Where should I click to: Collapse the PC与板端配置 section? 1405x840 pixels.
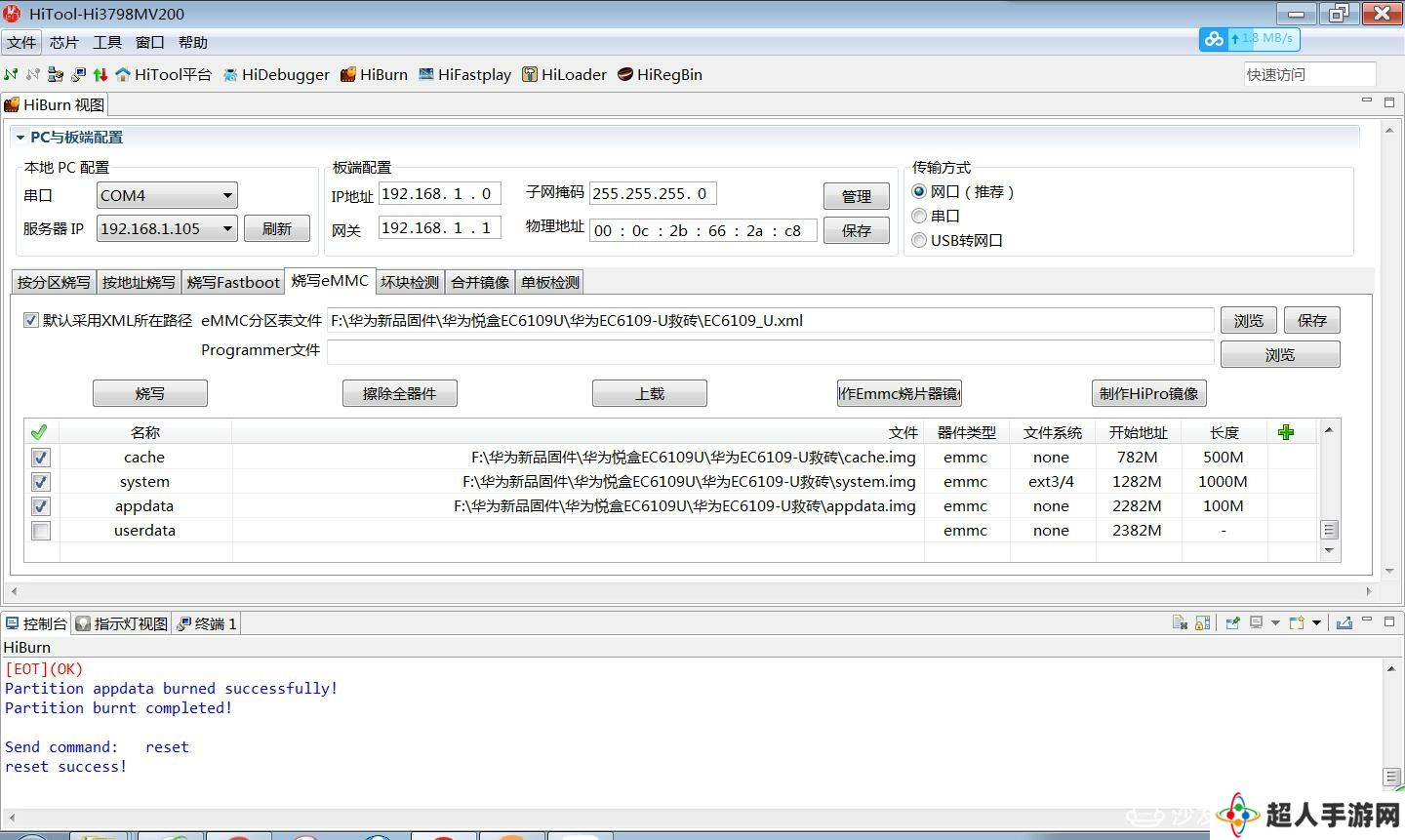[x=20, y=138]
